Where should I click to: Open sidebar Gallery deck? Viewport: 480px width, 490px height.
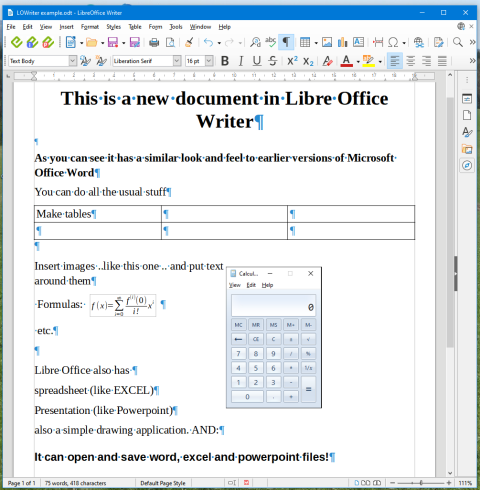coord(467,149)
